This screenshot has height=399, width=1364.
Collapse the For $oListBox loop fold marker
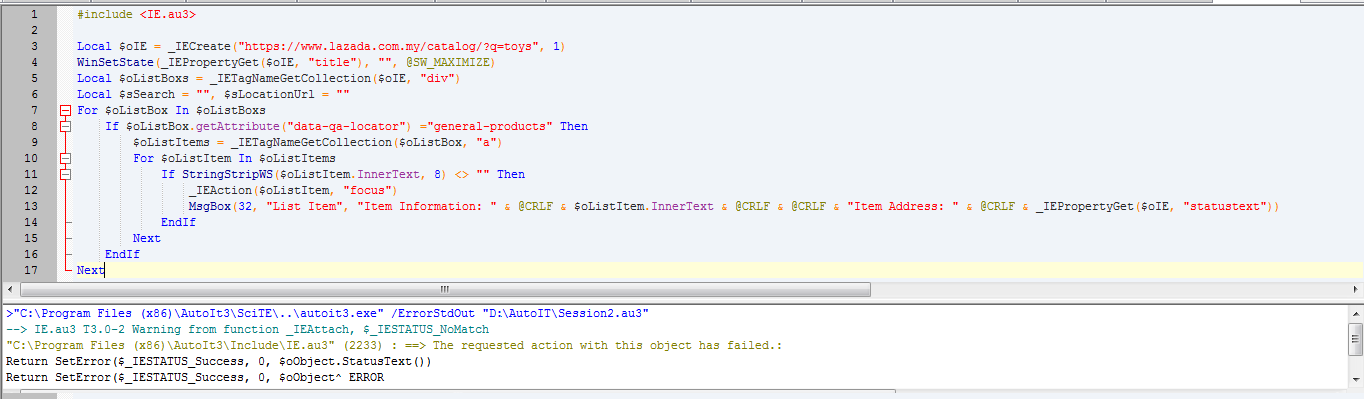pos(66,110)
